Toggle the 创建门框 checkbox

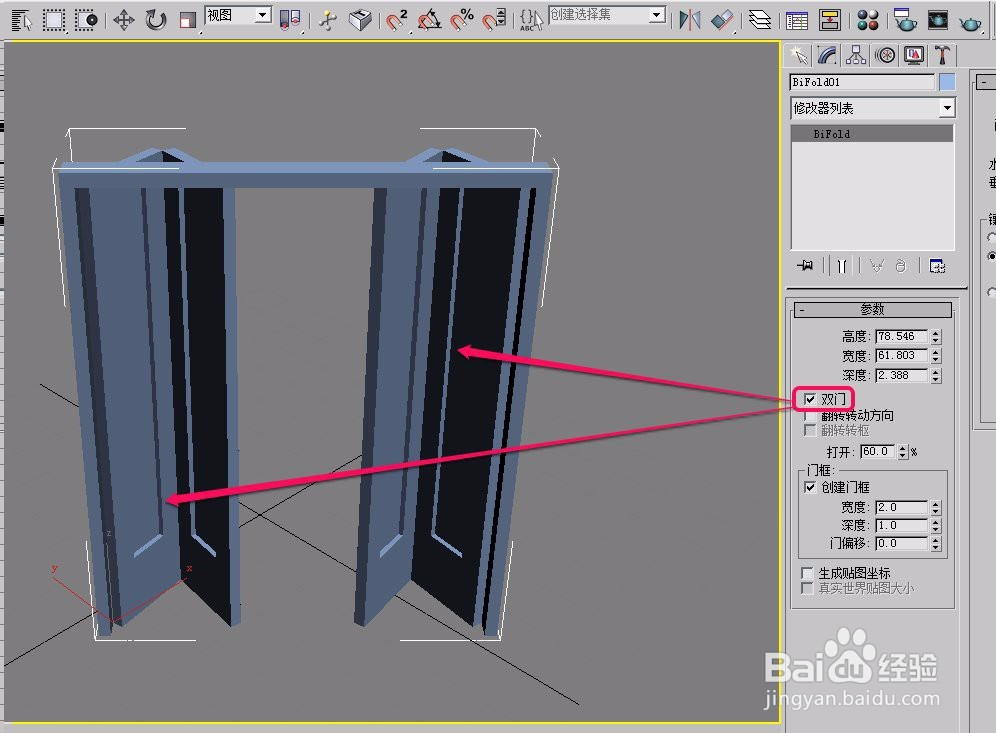[x=810, y=487]
